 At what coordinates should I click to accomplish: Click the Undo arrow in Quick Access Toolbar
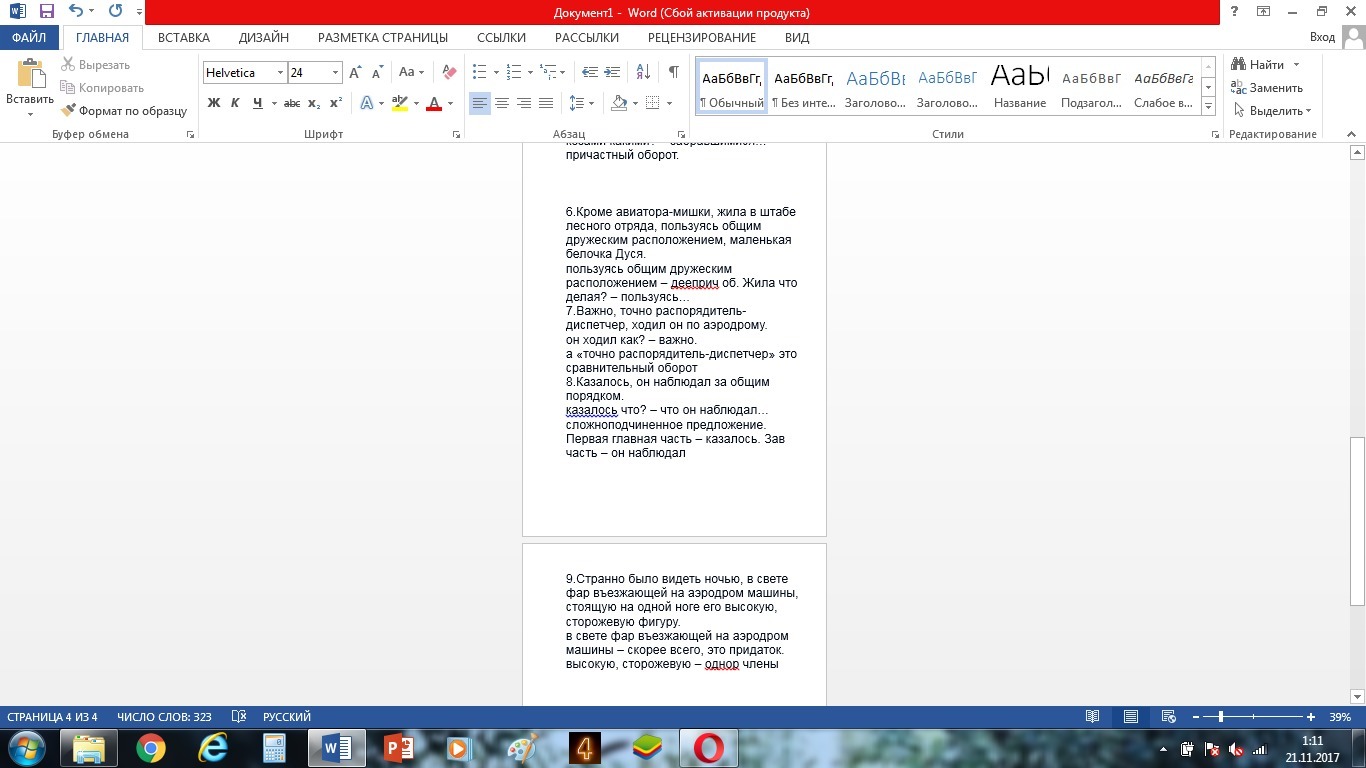[x=76, y=12]
